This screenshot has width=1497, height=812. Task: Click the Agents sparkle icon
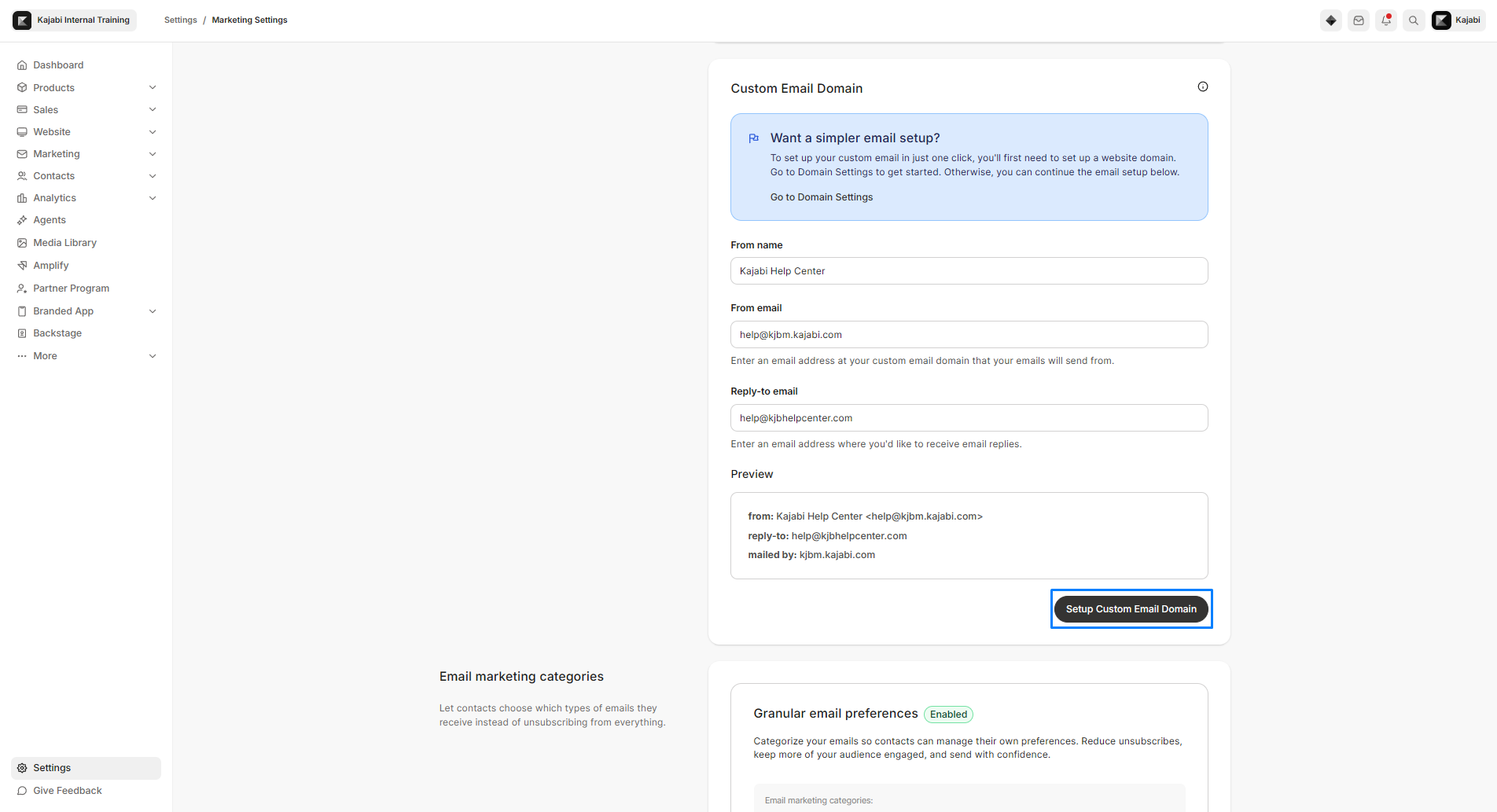(22, 220)
